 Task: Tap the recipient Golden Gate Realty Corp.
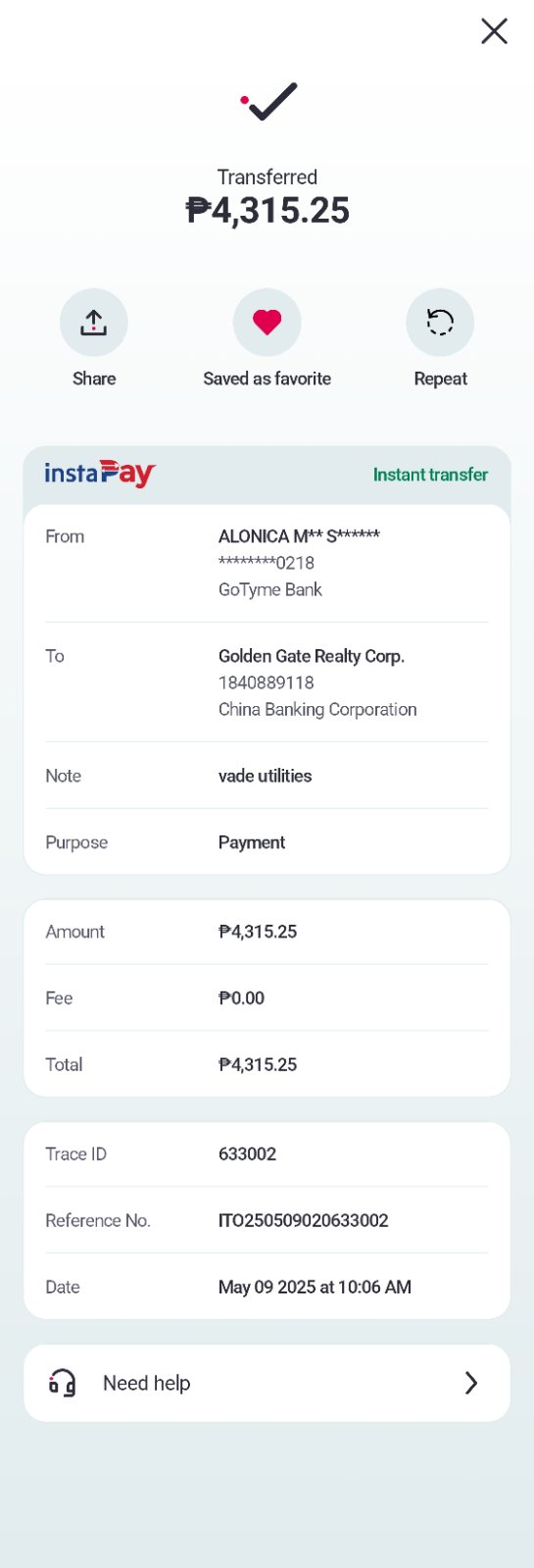click(312, 656)
